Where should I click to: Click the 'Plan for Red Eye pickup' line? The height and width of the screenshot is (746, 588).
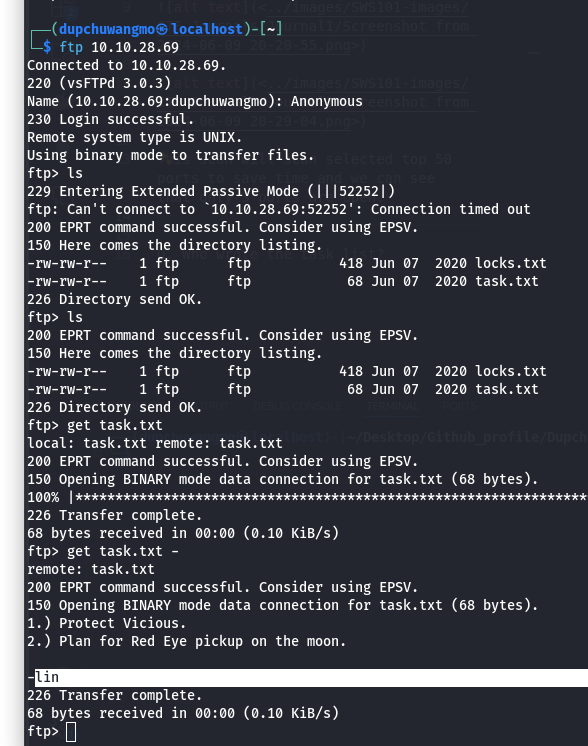[186, 641]
